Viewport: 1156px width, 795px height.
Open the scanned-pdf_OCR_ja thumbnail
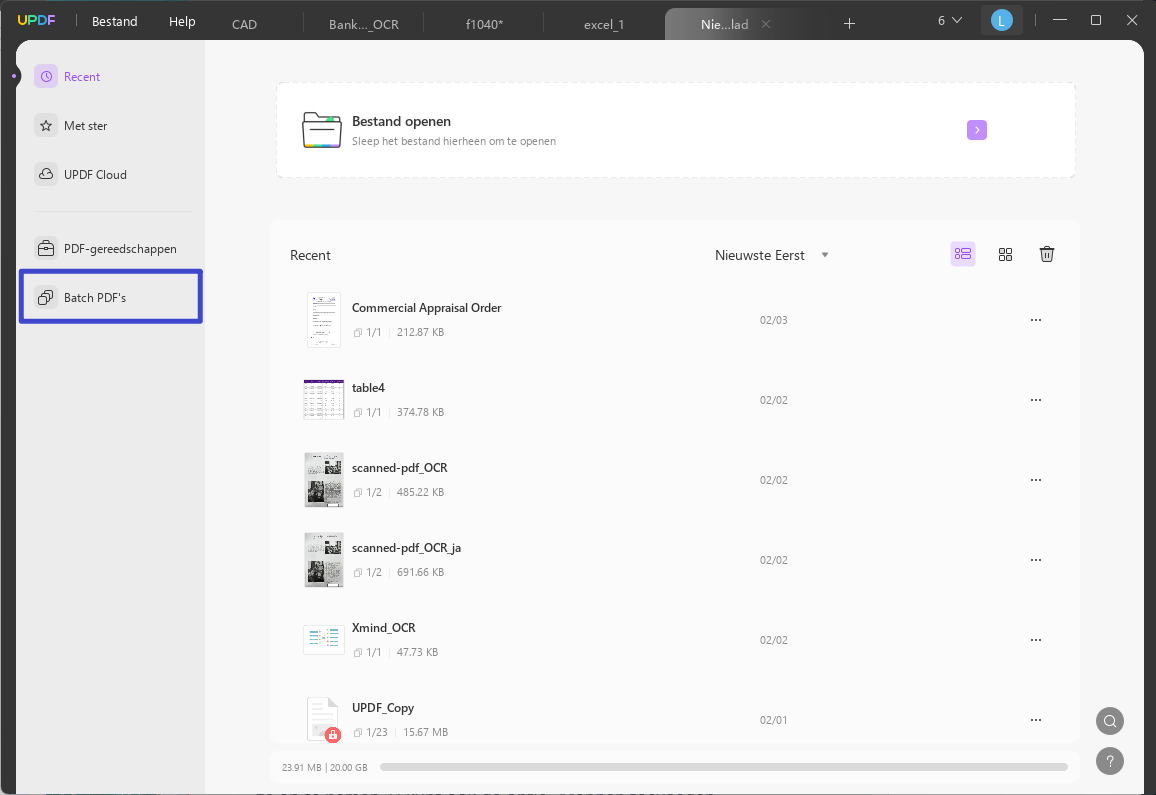click(324, 560)
